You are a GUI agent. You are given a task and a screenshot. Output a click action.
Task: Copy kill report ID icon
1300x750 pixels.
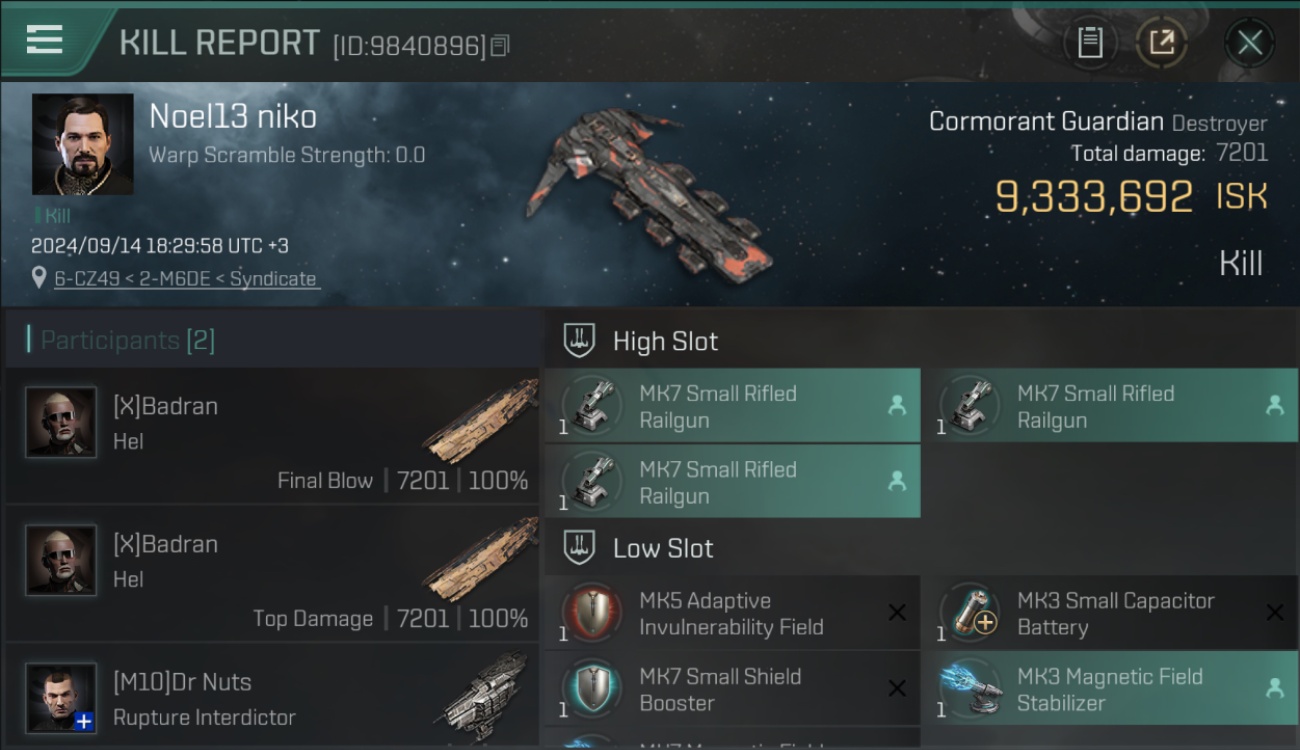tap(500, 46)
